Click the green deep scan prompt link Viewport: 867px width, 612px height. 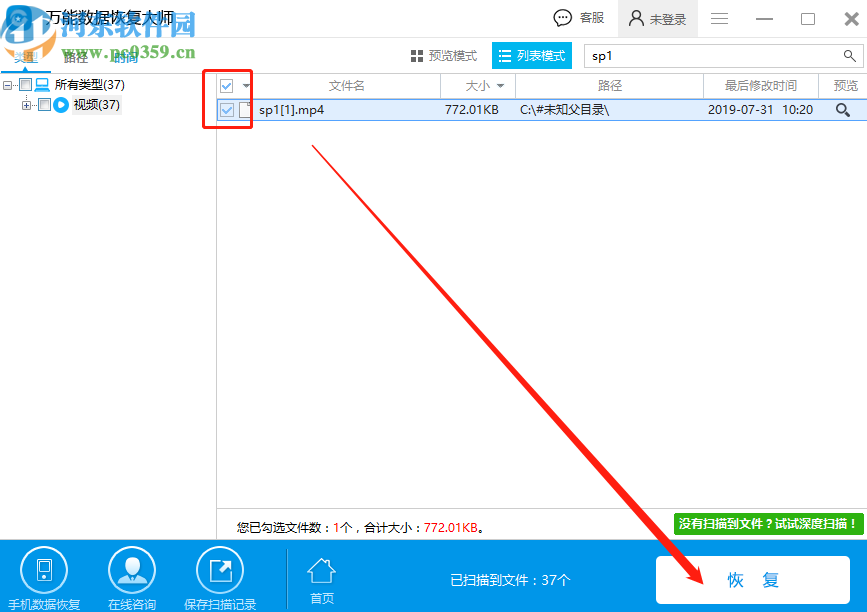[768, 523]
